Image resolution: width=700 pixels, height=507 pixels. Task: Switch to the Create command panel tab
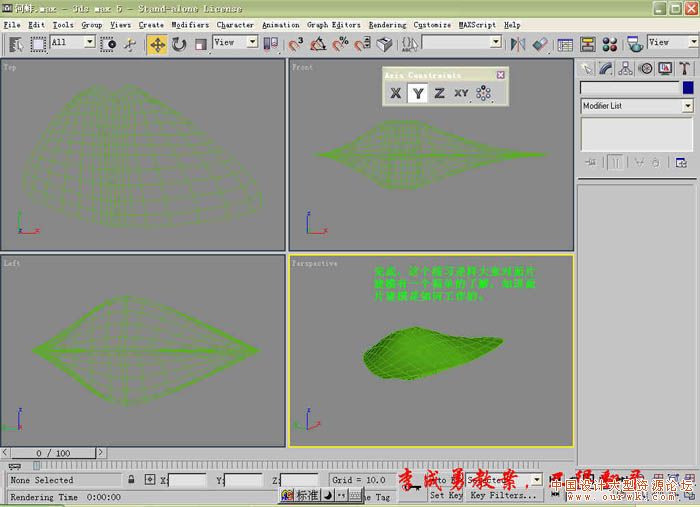pos(586,68)
